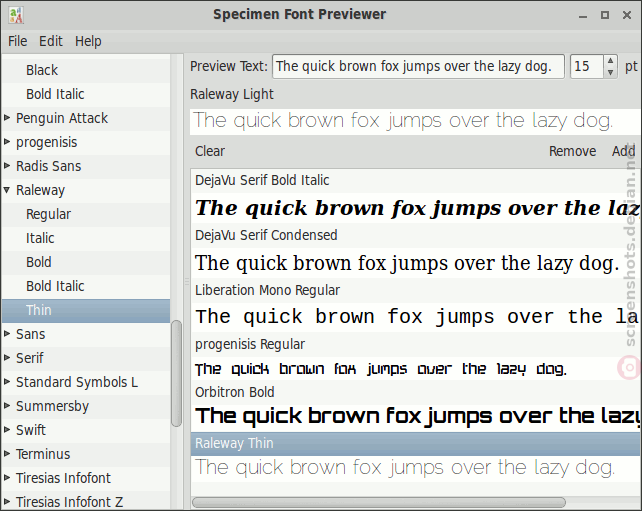Open the Help menu
Viewport: 642px width, 511px height.
(88, 41)
